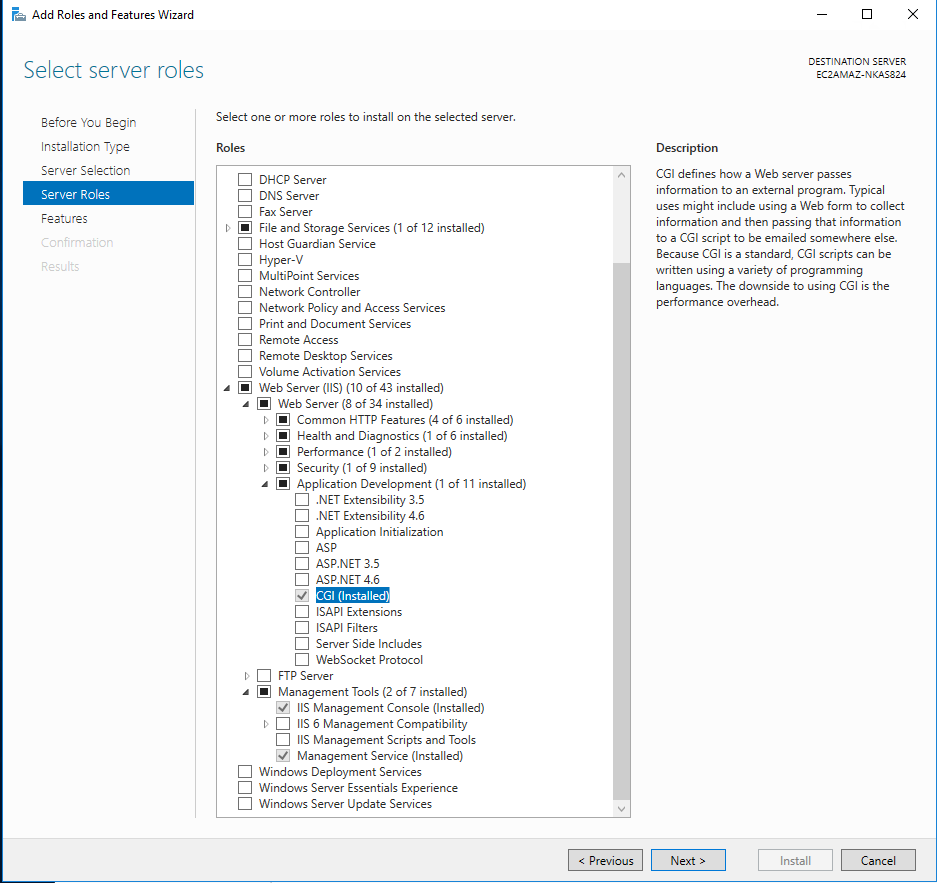937x883 pixels.
Task: Select the 'ASP' row label
Action: pos(326,547)
